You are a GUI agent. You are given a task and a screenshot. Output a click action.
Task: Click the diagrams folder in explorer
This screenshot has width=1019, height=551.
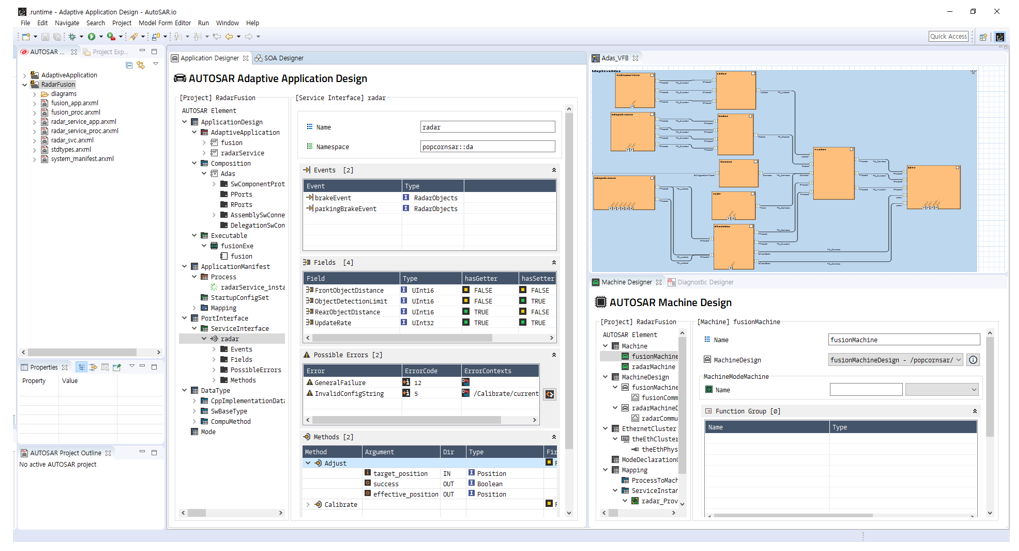pyautogui.click(x=64, y=94)
